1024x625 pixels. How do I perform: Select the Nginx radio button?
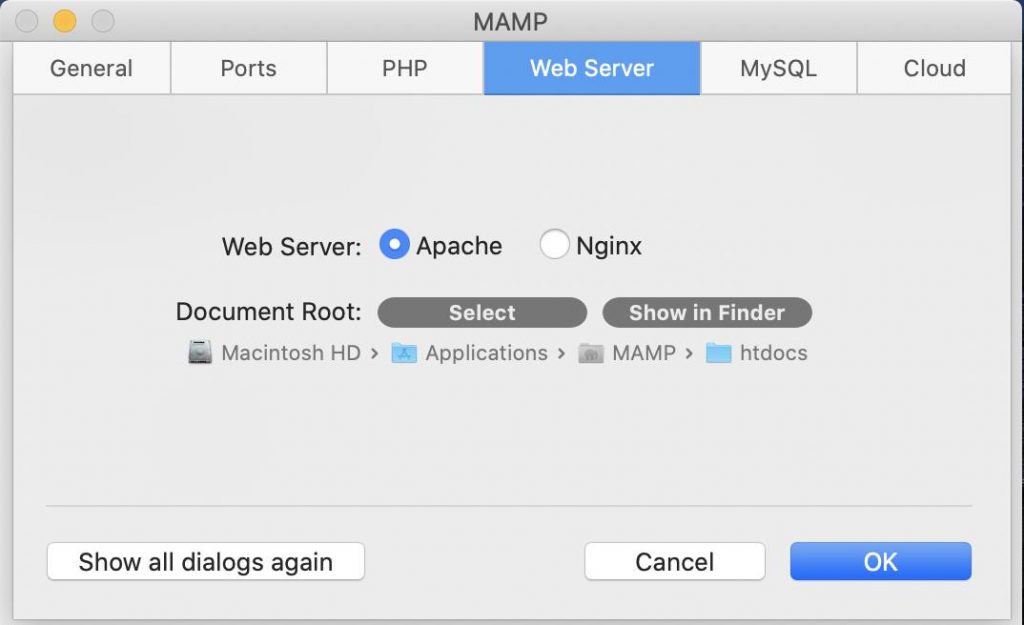point(554,244)
